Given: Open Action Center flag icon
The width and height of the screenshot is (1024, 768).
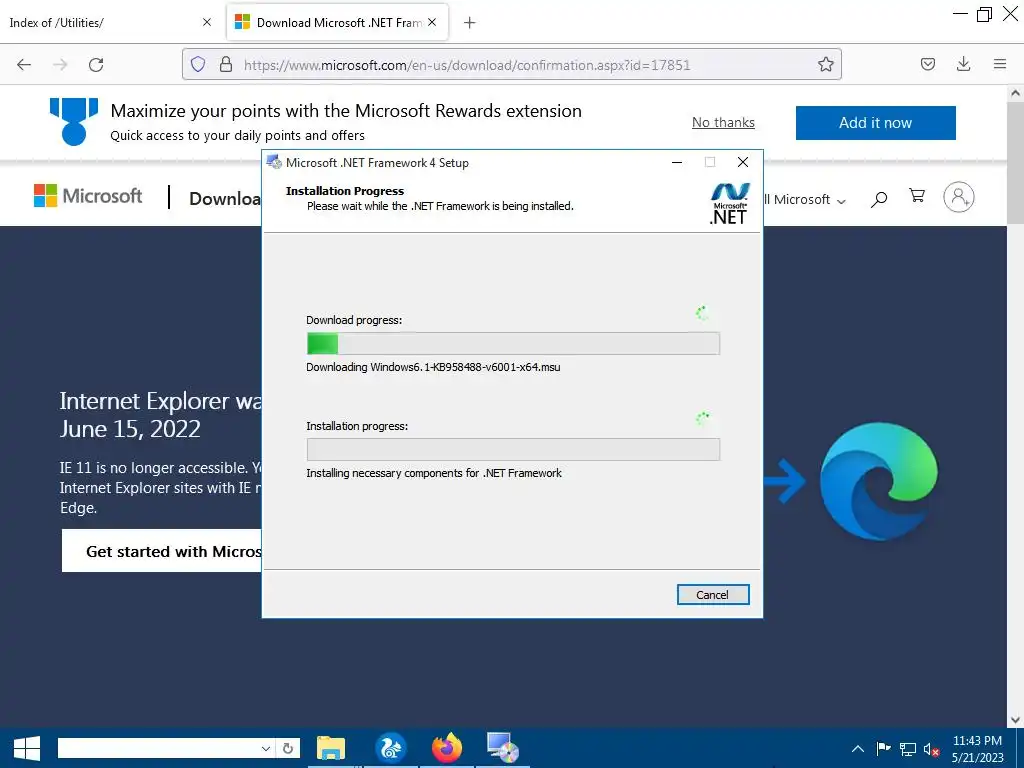Looking at the screenshot, I should (x=883, y=748).
